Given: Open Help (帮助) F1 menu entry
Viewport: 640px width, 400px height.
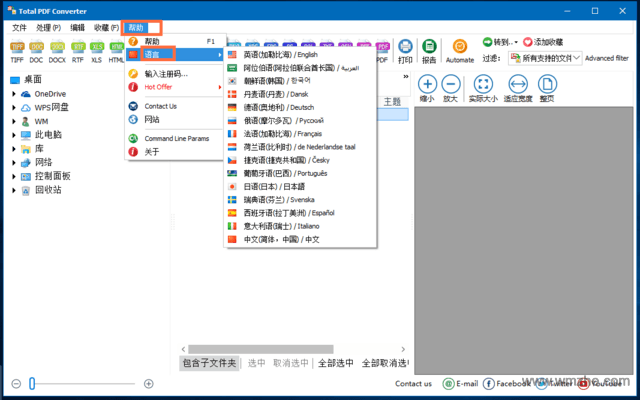Looking at the screenshot, I should [x=176, y=41].
